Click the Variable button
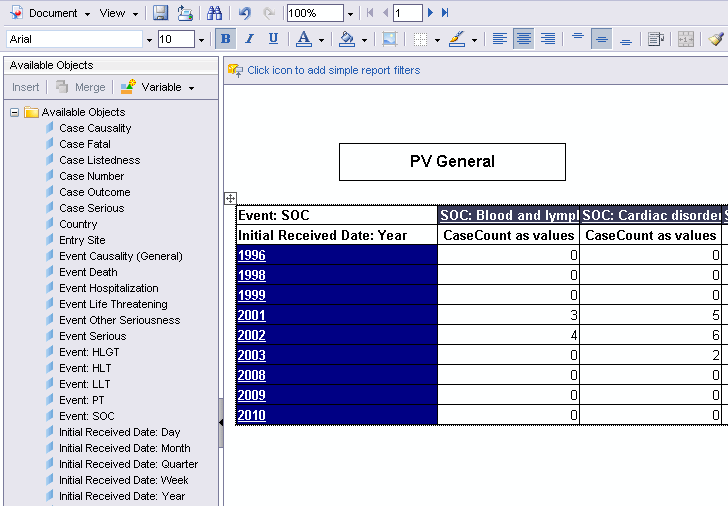728x506 pixels. pyautogui.click(x=159, y=87)
